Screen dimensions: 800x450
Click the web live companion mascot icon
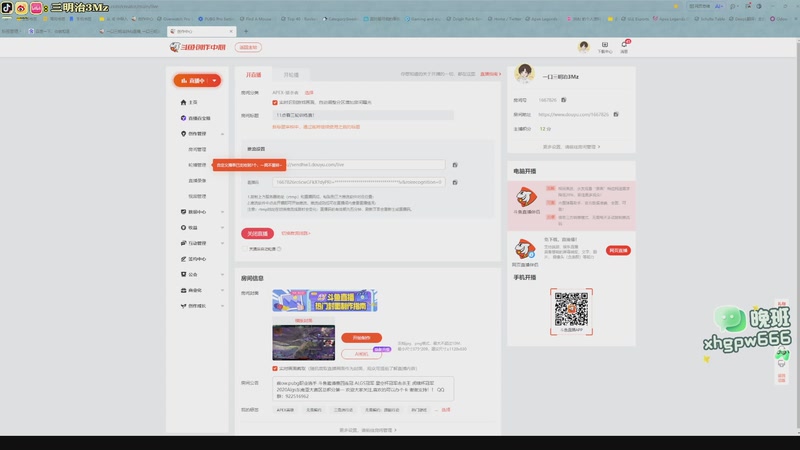click(x=525, y=249)
